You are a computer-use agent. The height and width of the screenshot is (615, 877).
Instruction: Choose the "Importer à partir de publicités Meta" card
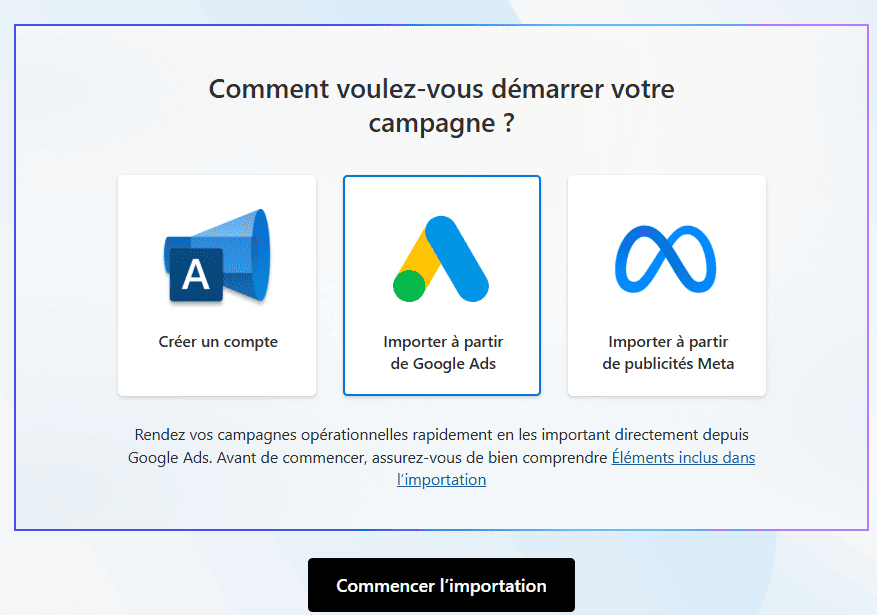(667, 285)
